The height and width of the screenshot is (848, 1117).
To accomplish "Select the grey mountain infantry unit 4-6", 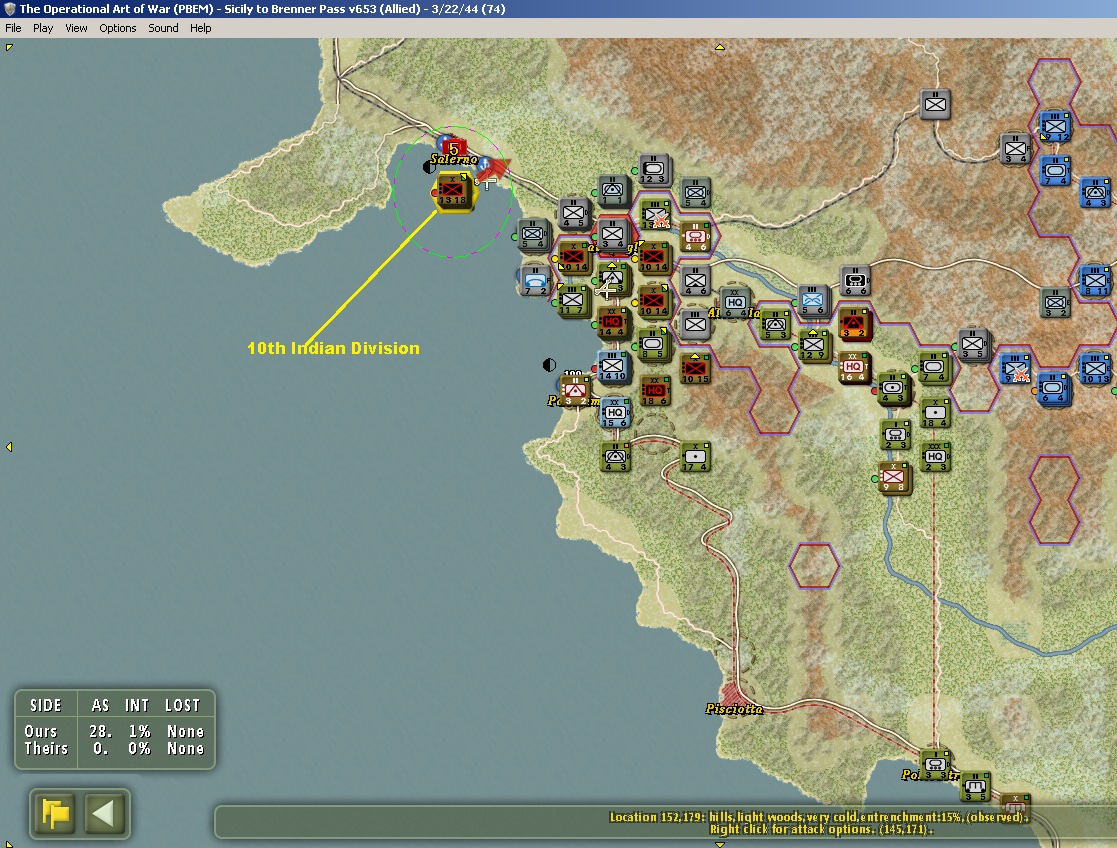I will tap(695, 281).
